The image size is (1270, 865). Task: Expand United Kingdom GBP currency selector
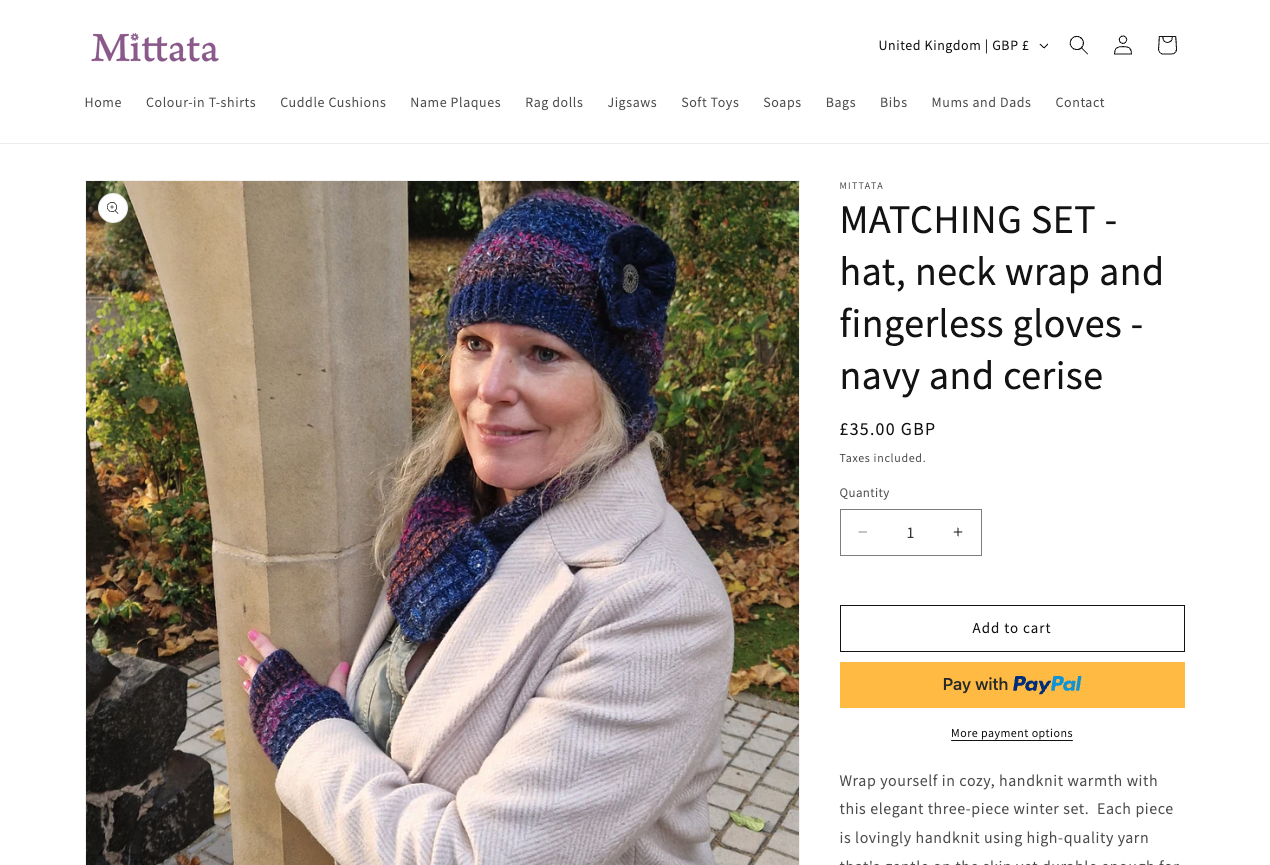coord(963,45)
